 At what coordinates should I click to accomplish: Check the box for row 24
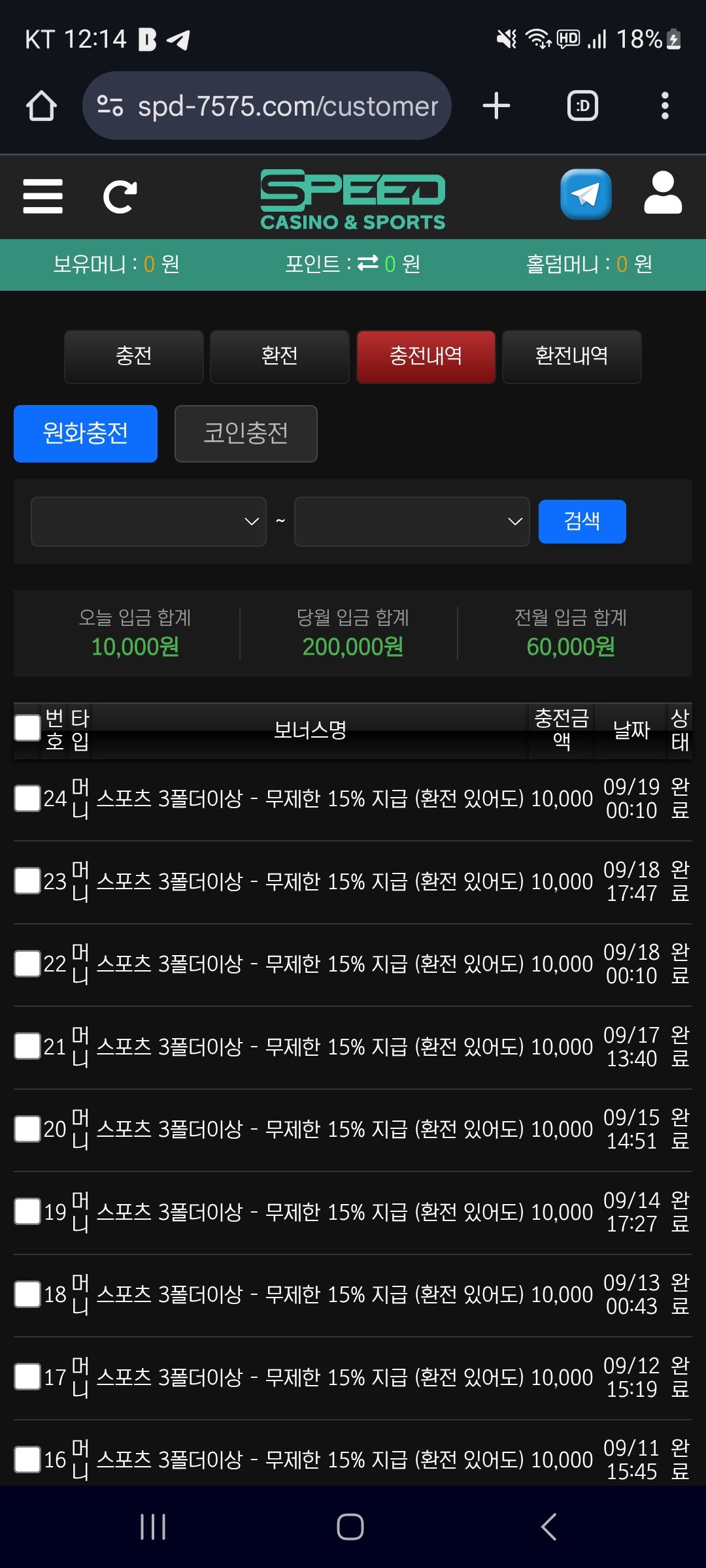(x=27, y=798)
